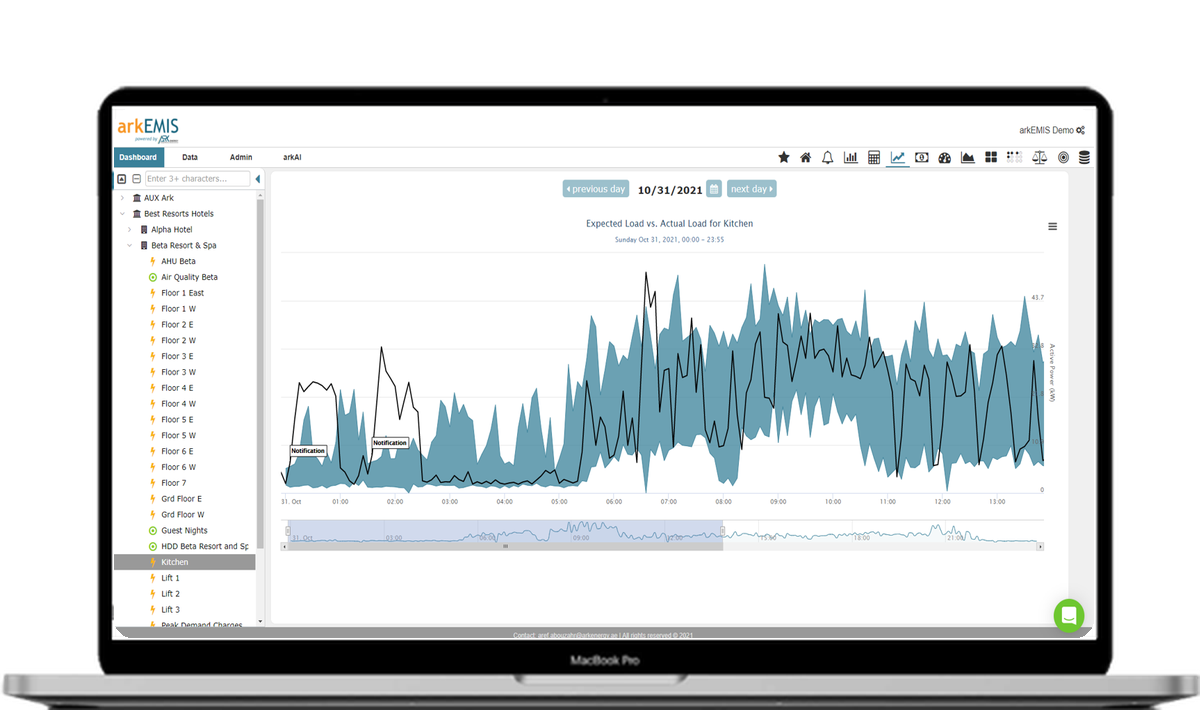Select Floor 6 W meter
The image size is (1200, 710).
[x=178, y=467]
